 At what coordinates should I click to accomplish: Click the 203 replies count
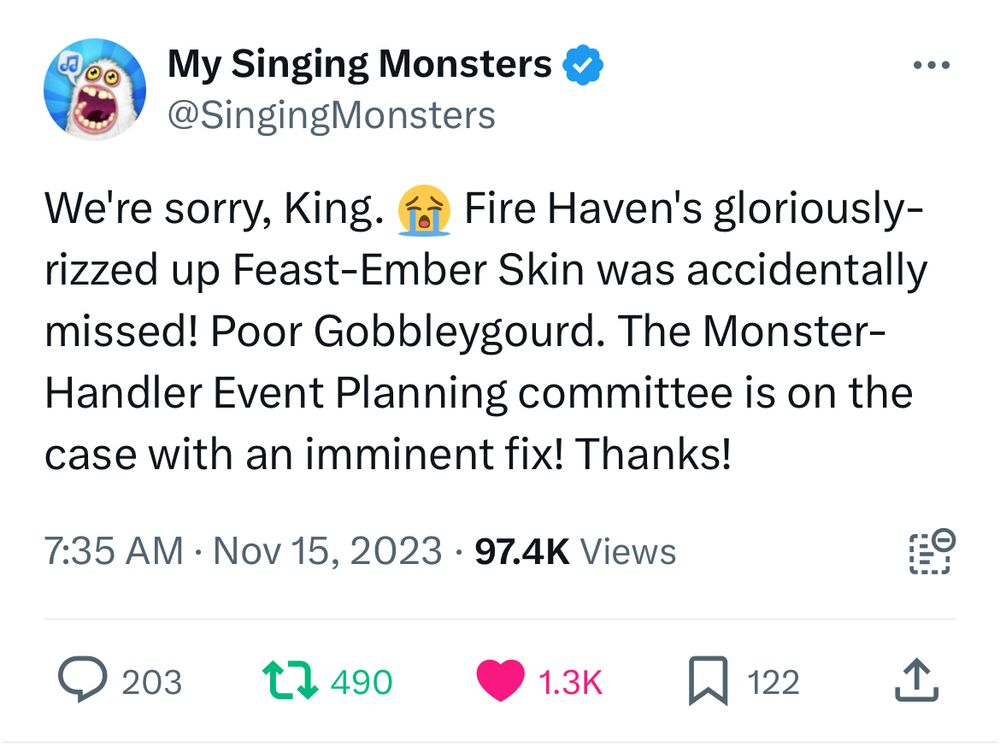[x=152, y=682]
